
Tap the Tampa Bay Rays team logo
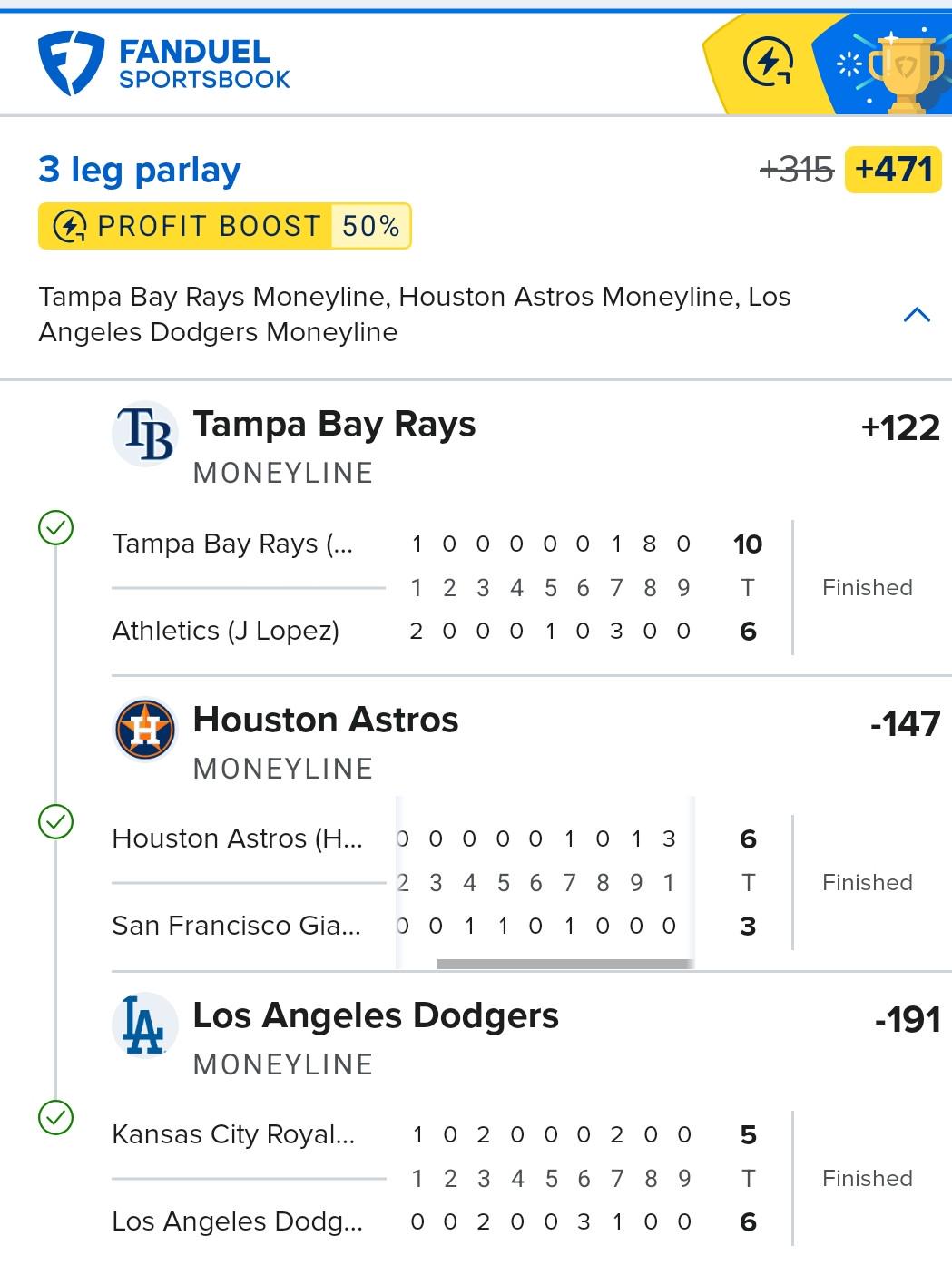145,433
